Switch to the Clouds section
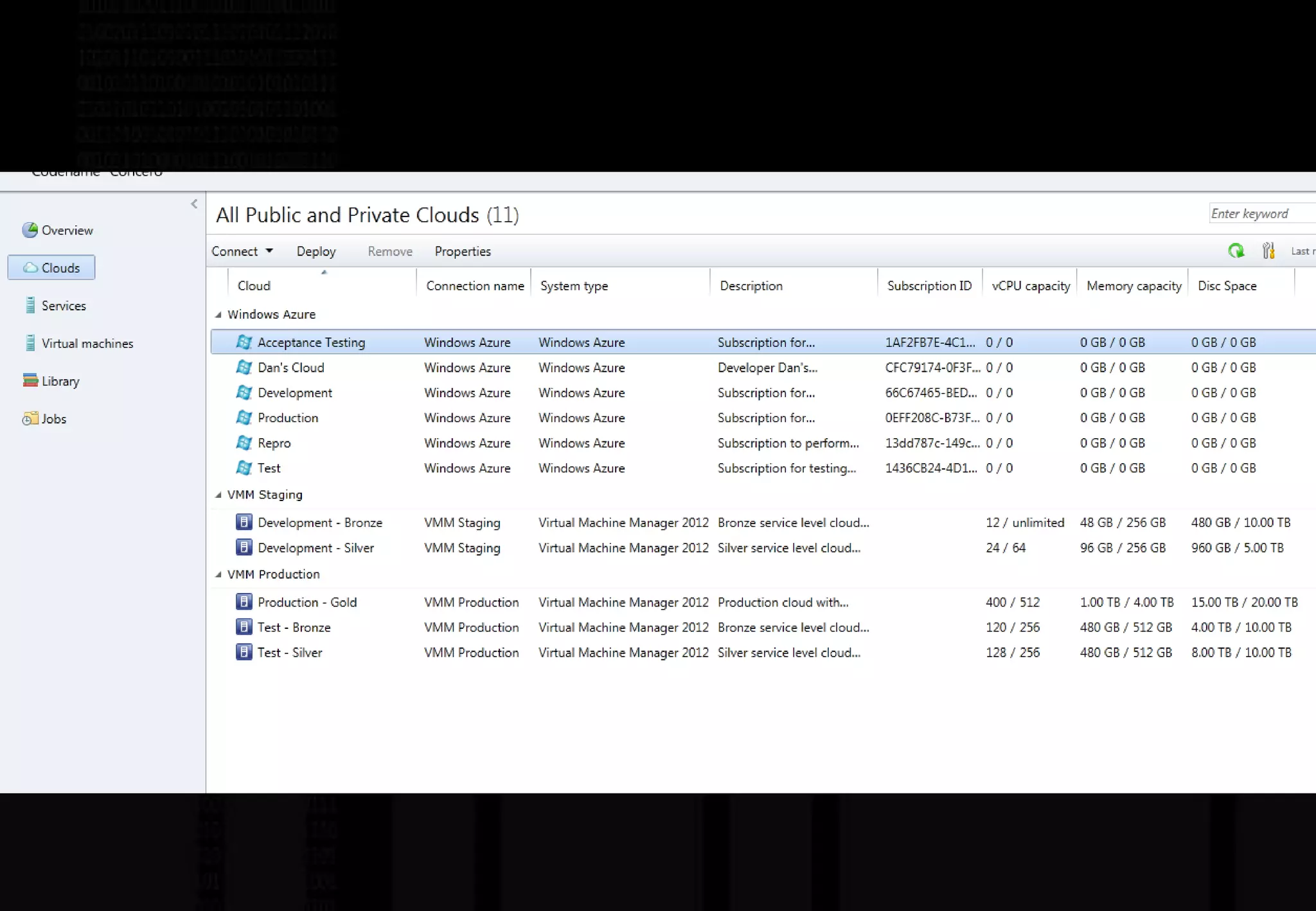The width and height of the screenshot is (1316, 911). [51, 268]
